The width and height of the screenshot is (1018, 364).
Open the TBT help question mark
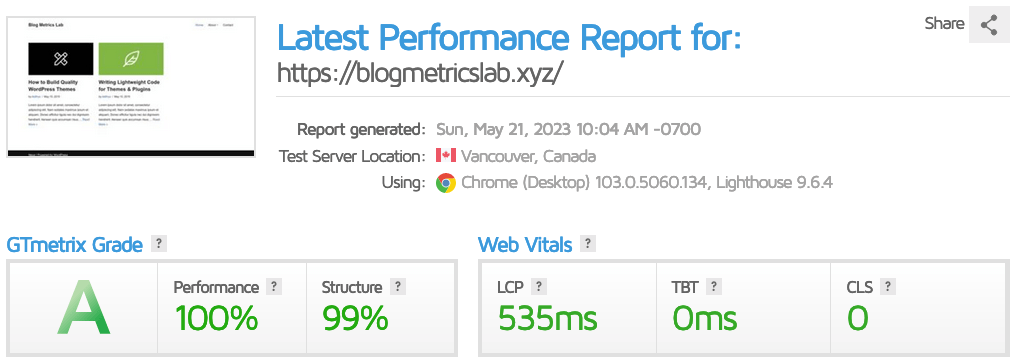(714, 287)
